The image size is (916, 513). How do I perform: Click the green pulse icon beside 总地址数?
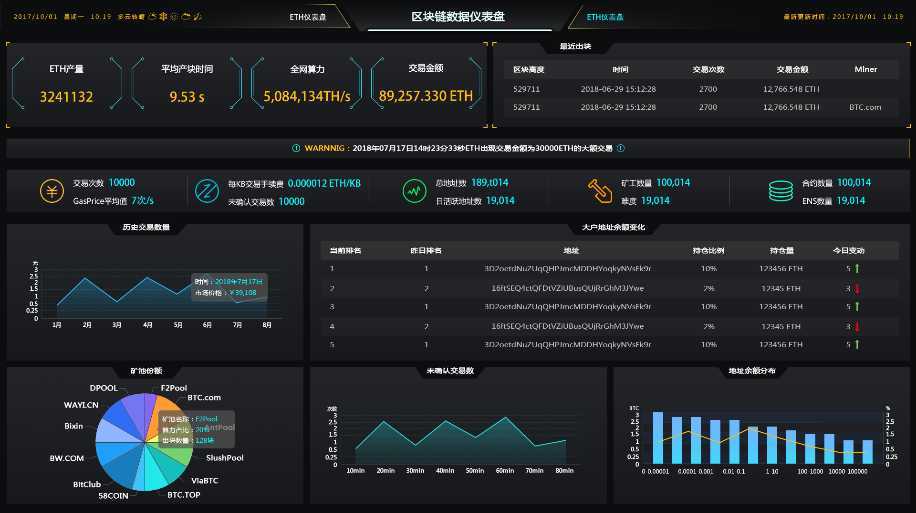(x=414, y=191)
